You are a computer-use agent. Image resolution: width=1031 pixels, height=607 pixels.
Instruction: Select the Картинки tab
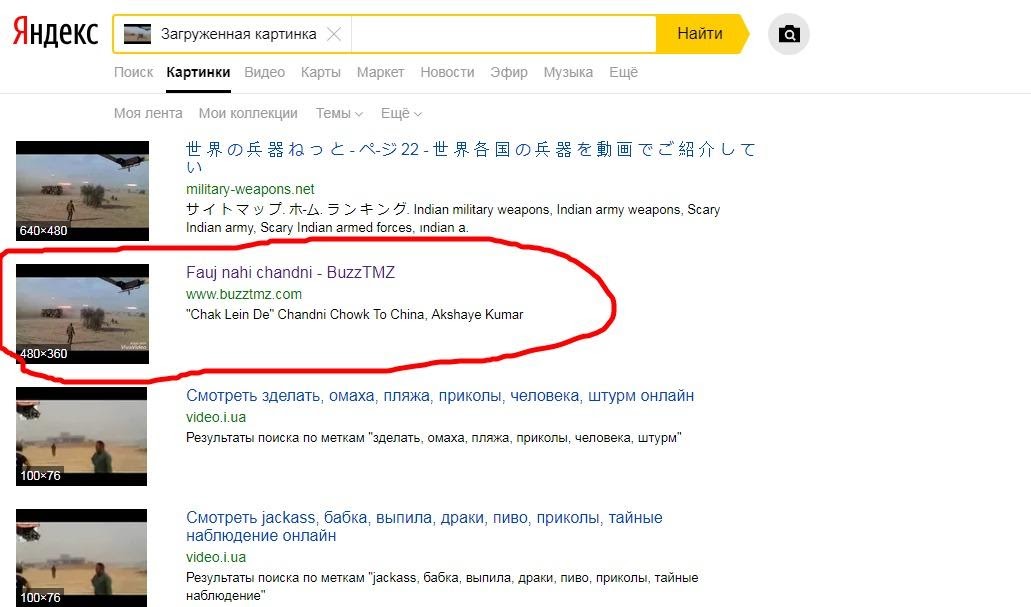[x=198, y=72]
